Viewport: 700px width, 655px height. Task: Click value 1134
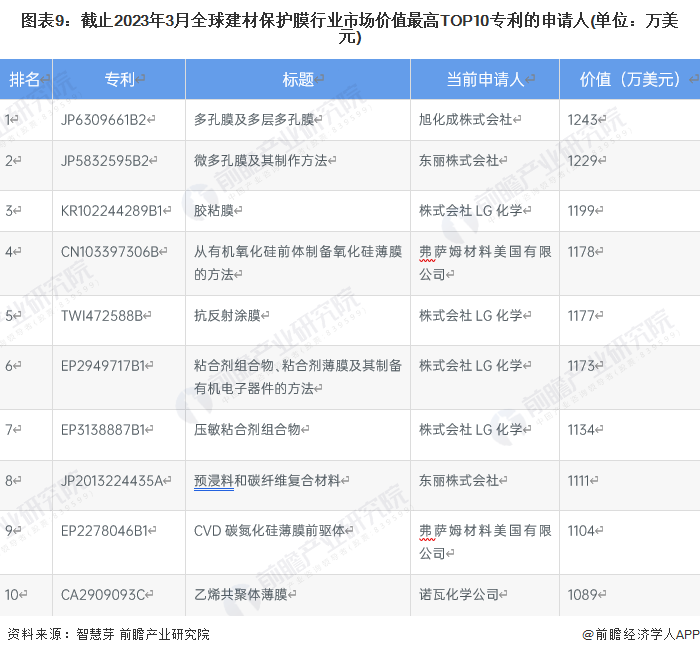[581, 430]
